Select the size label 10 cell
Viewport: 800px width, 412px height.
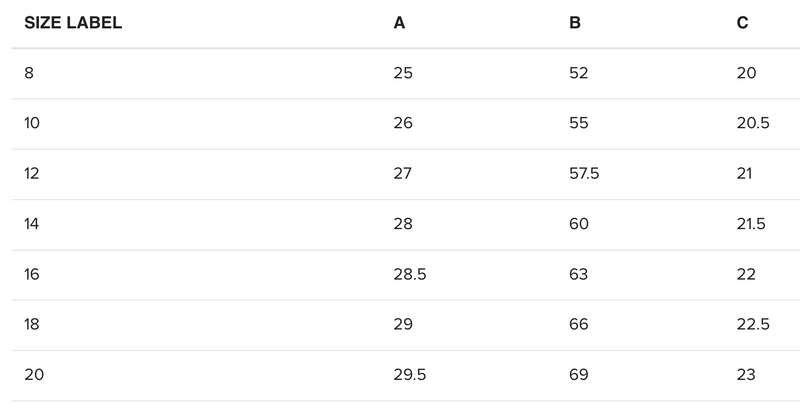(x=32, y=123)
